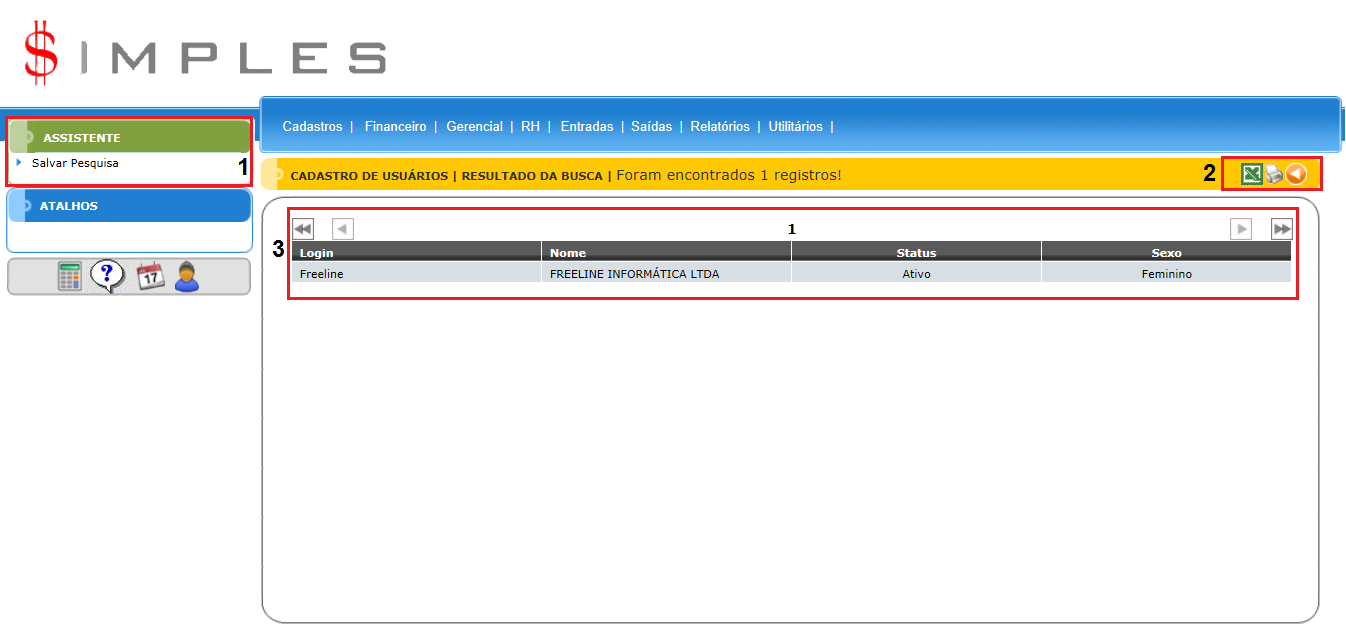The height and width of the screenshot is (627, 1346).
Task: Jump to the first results page
Action: tap(302, 229)
